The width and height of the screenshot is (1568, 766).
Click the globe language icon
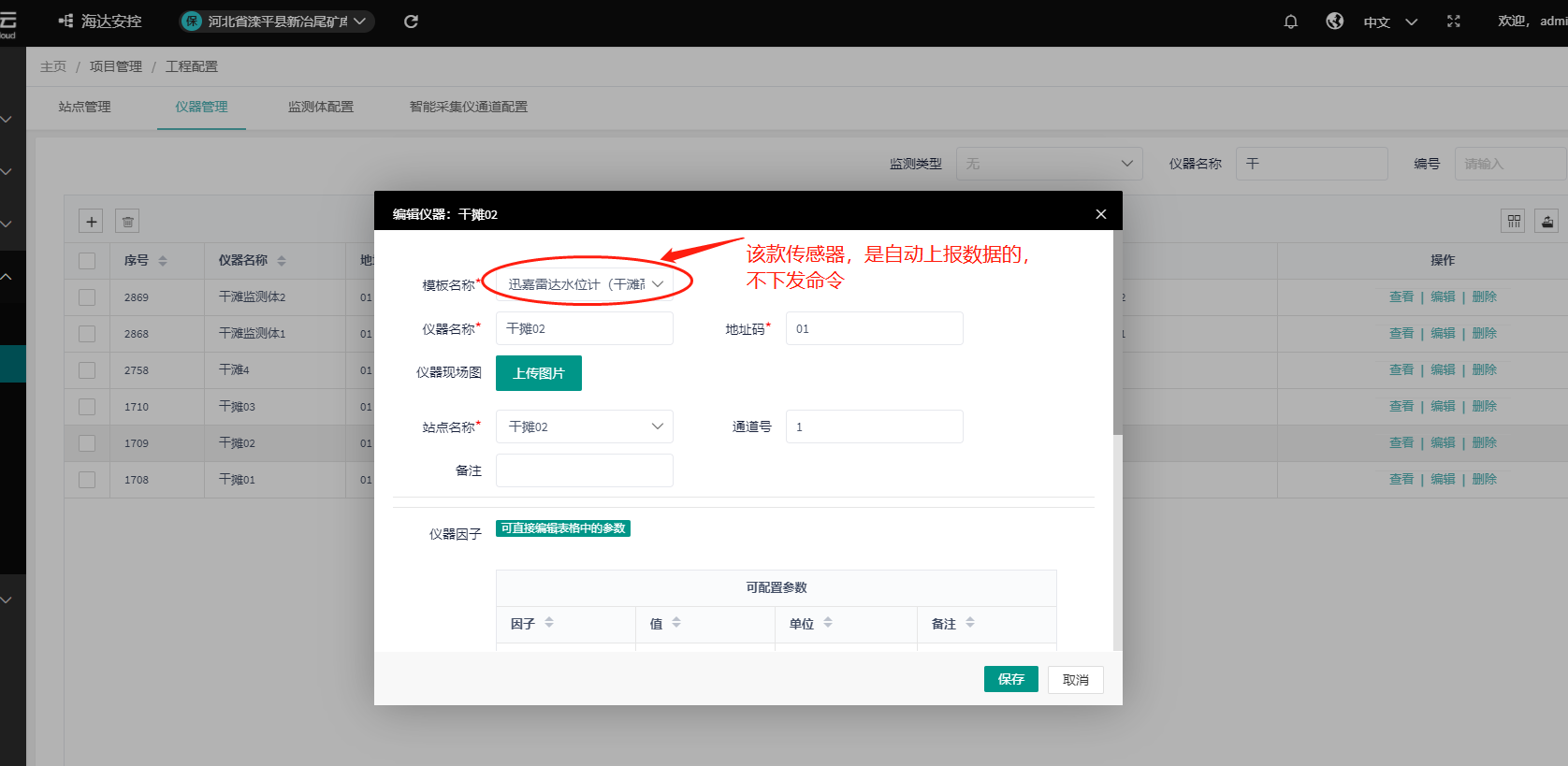[1335, 22]
